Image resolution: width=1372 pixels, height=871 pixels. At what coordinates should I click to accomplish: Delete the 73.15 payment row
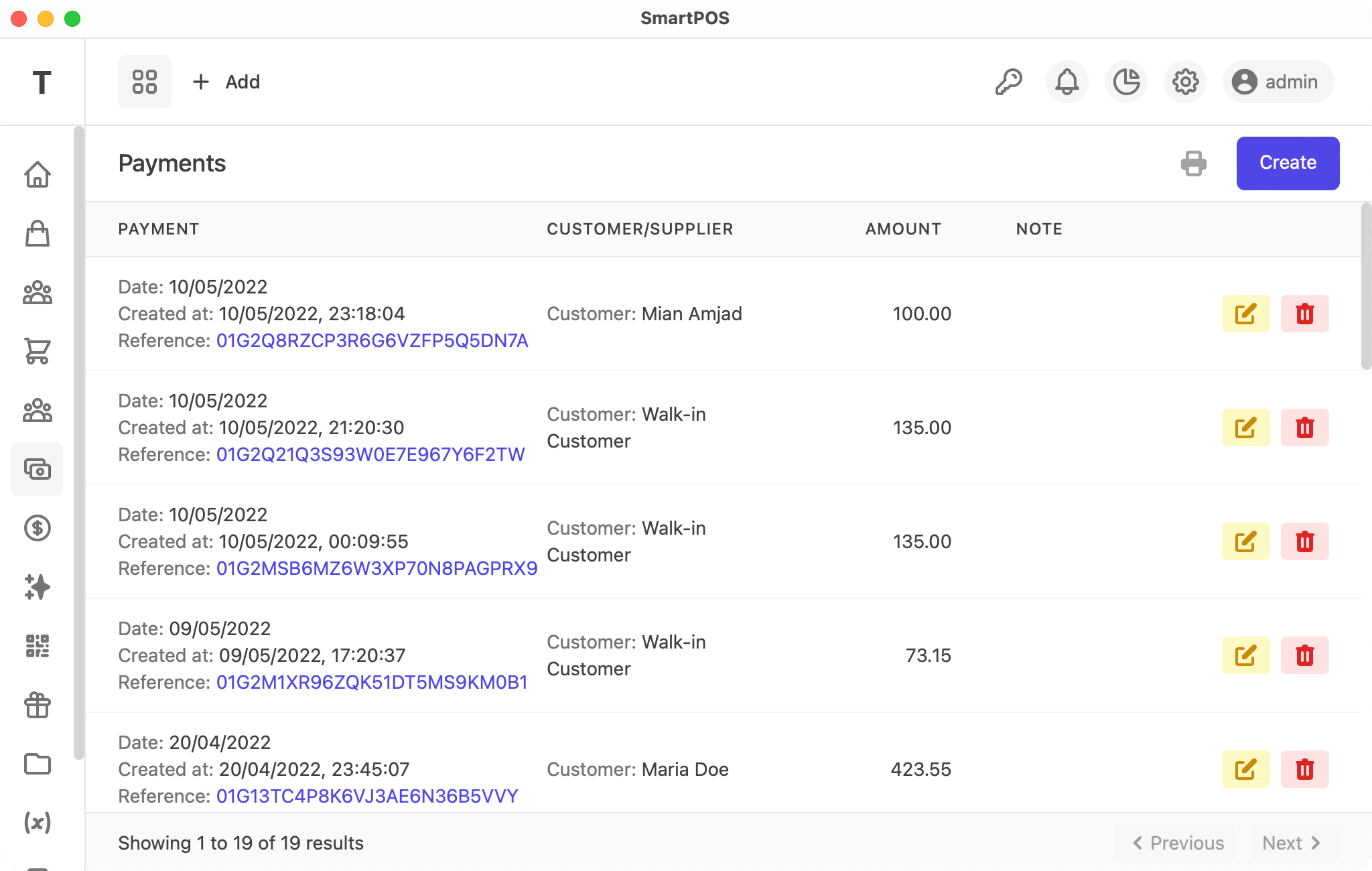point(1304,655)
